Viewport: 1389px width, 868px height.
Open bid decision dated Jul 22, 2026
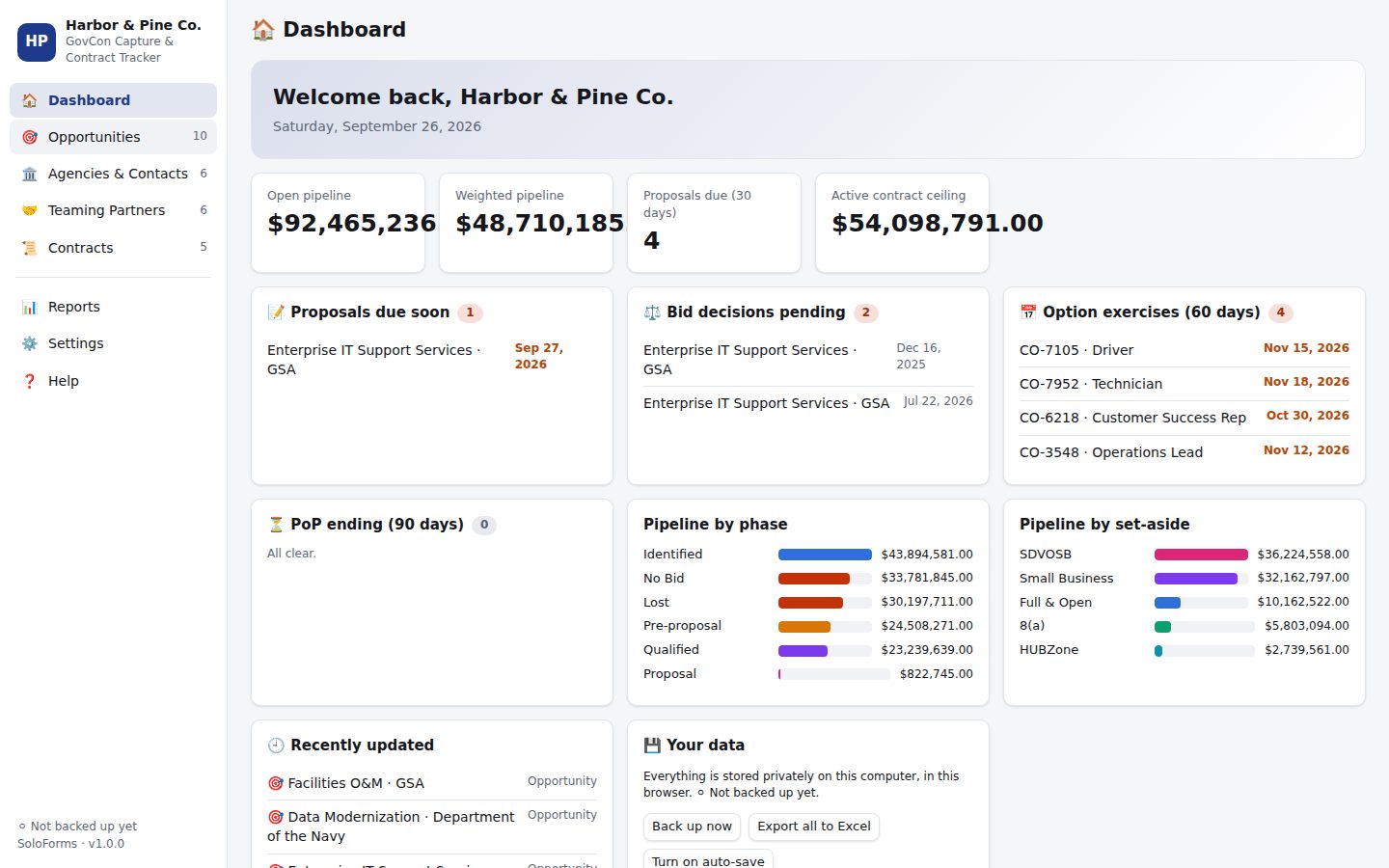click(x=808, y=403)
